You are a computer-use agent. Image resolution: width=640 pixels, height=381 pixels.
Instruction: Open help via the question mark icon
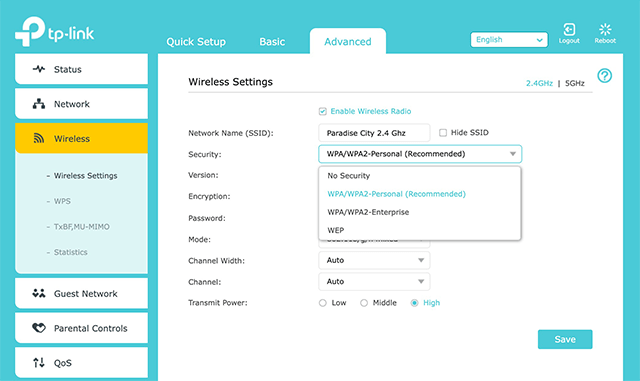604,76
